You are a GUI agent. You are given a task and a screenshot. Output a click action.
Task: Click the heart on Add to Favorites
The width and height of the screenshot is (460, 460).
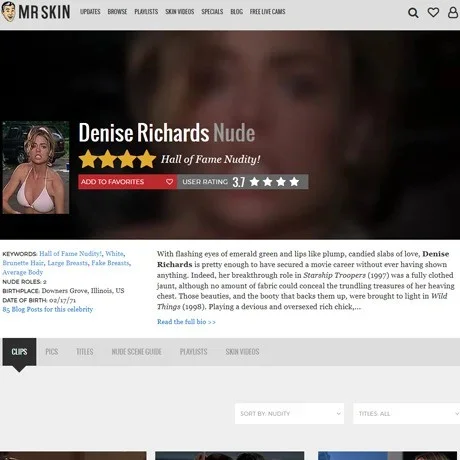coord(169,182)
